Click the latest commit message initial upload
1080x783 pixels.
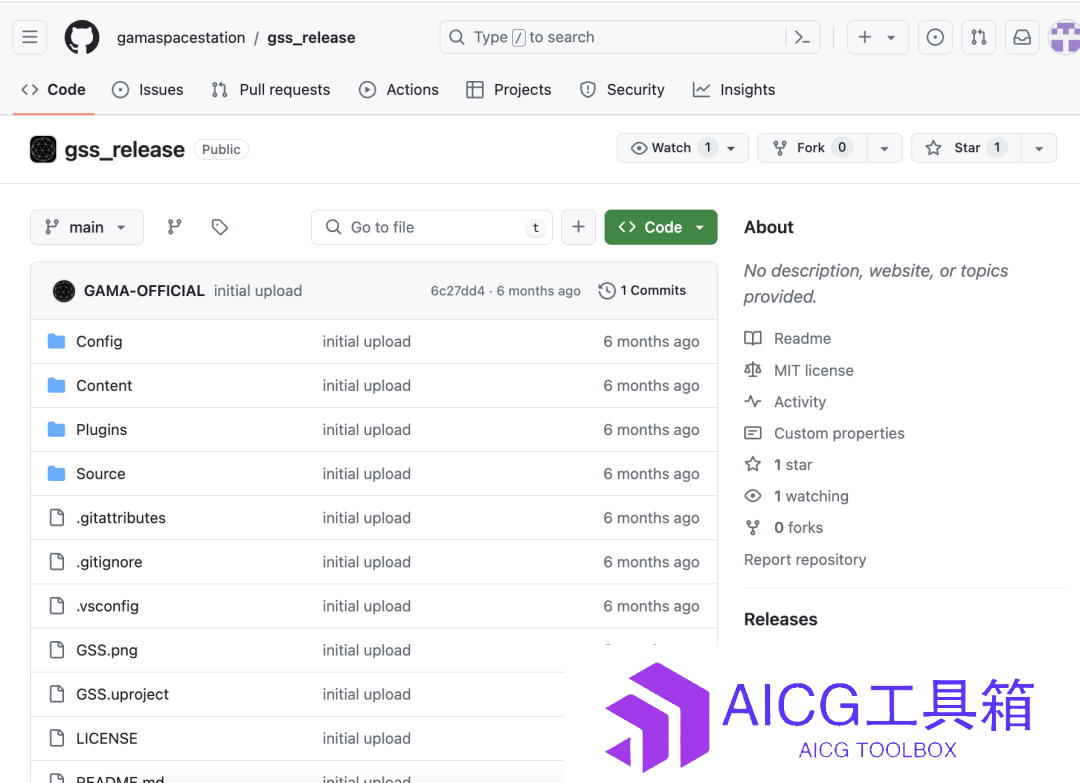[258, 291]
